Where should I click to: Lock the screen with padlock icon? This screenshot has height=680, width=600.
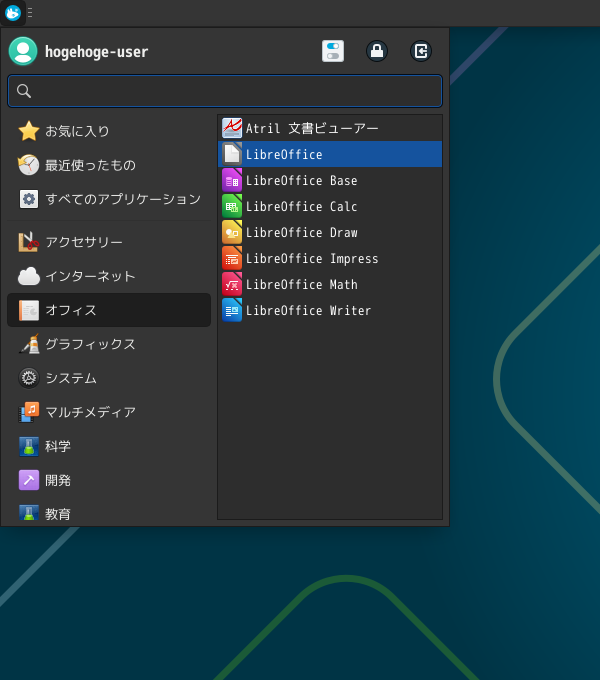tap(377, 51)
